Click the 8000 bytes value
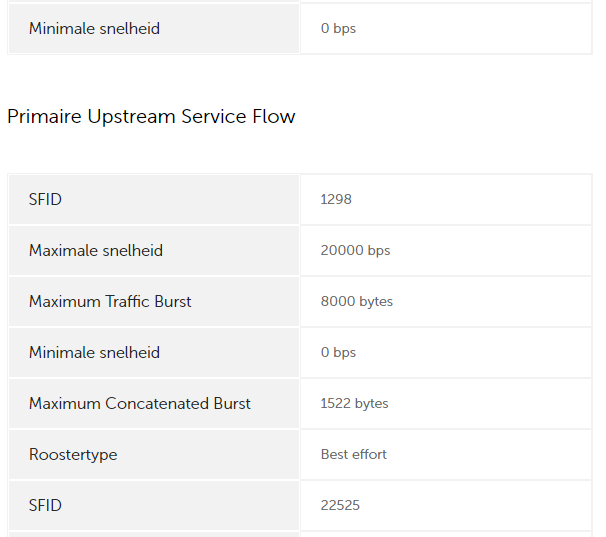 [x=357, y=302]
